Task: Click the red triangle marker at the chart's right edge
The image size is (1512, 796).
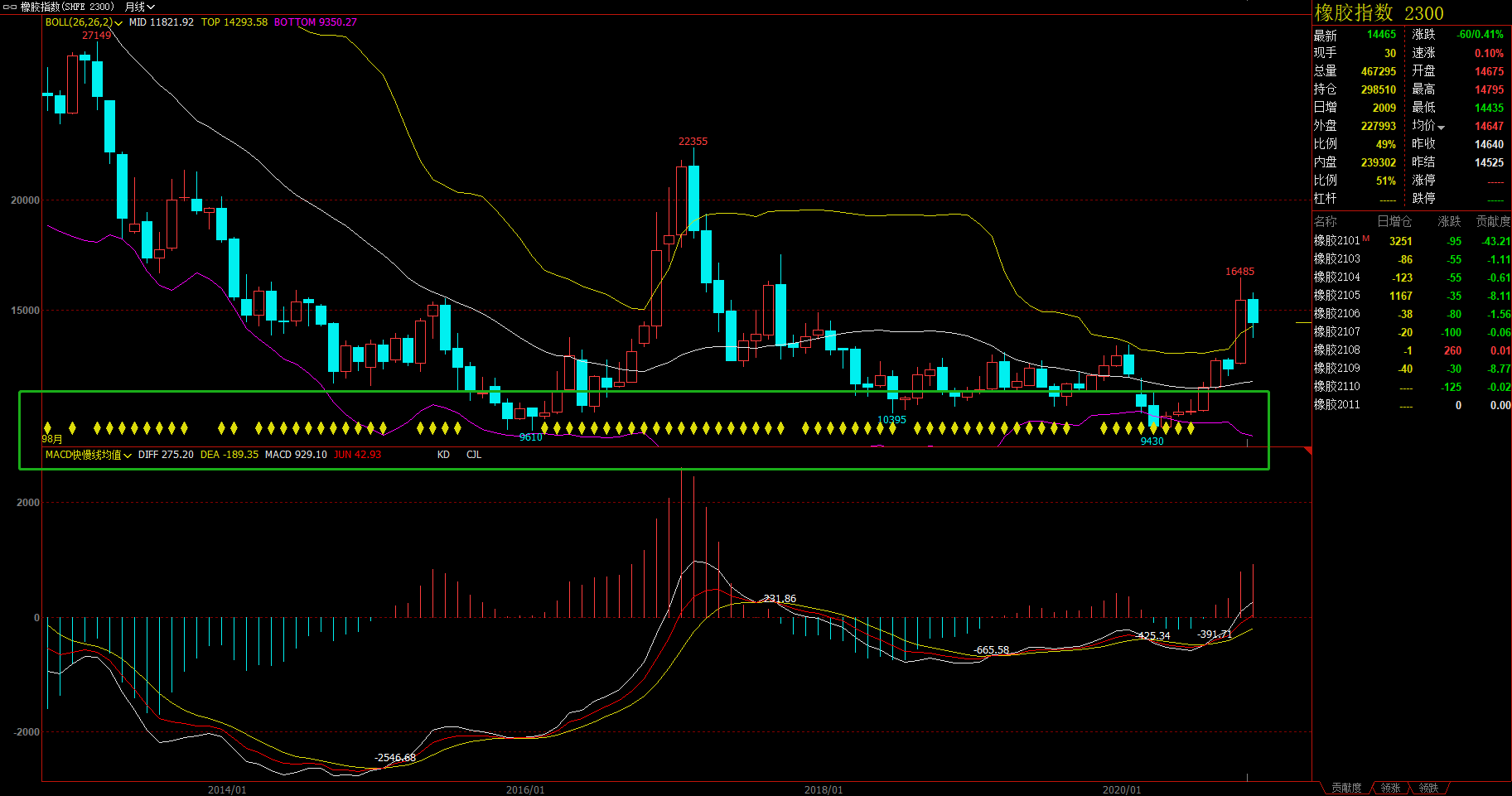Action: click(1307, 451)
